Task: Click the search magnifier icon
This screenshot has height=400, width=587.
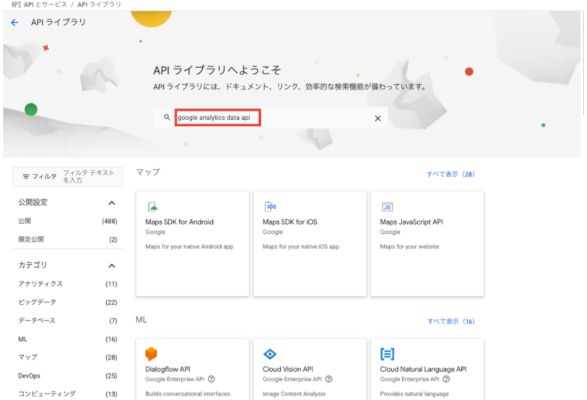Action: pyautogui.click(x=167, y=117)
